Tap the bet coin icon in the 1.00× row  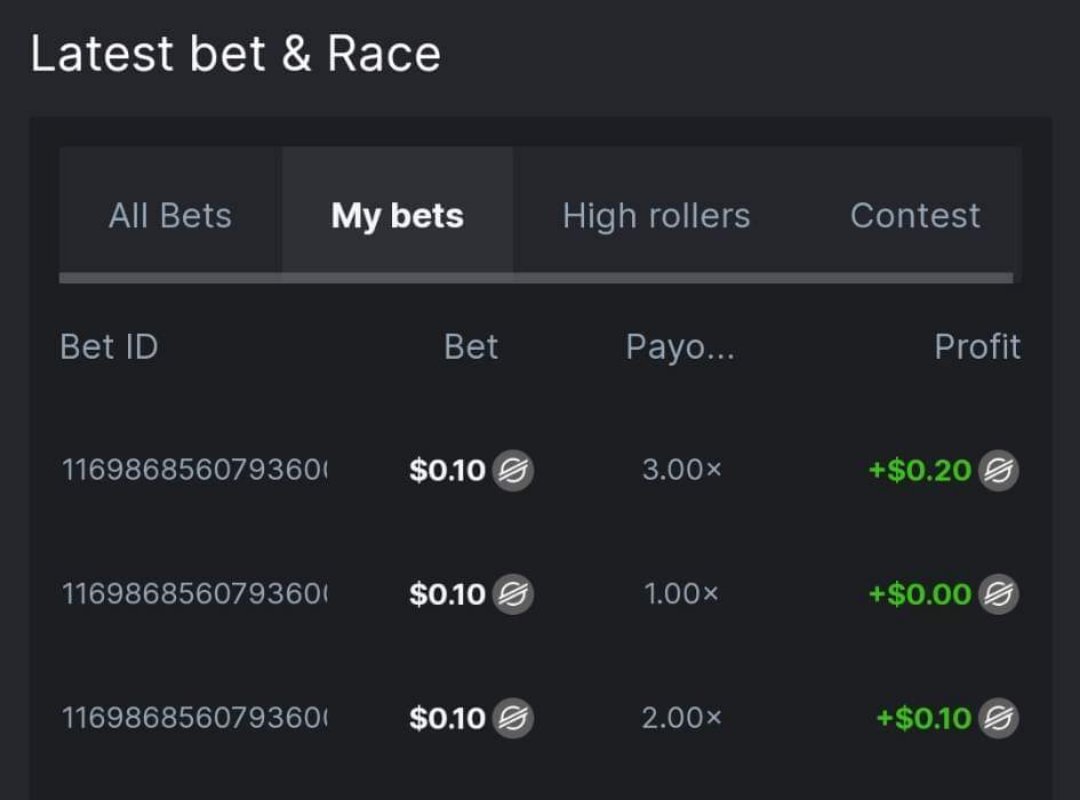pos(513,594)
